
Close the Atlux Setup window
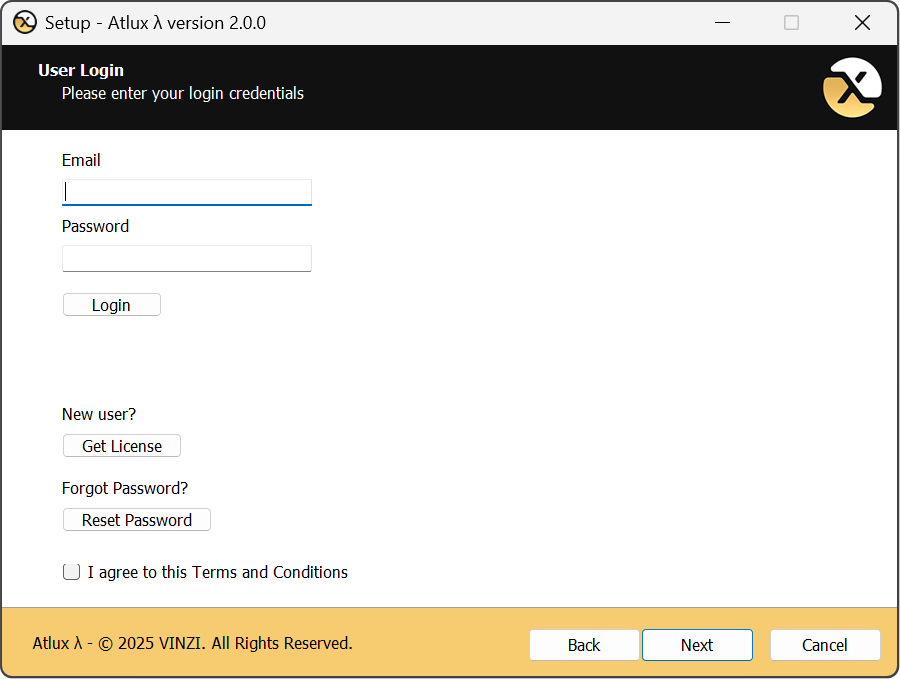862,22
